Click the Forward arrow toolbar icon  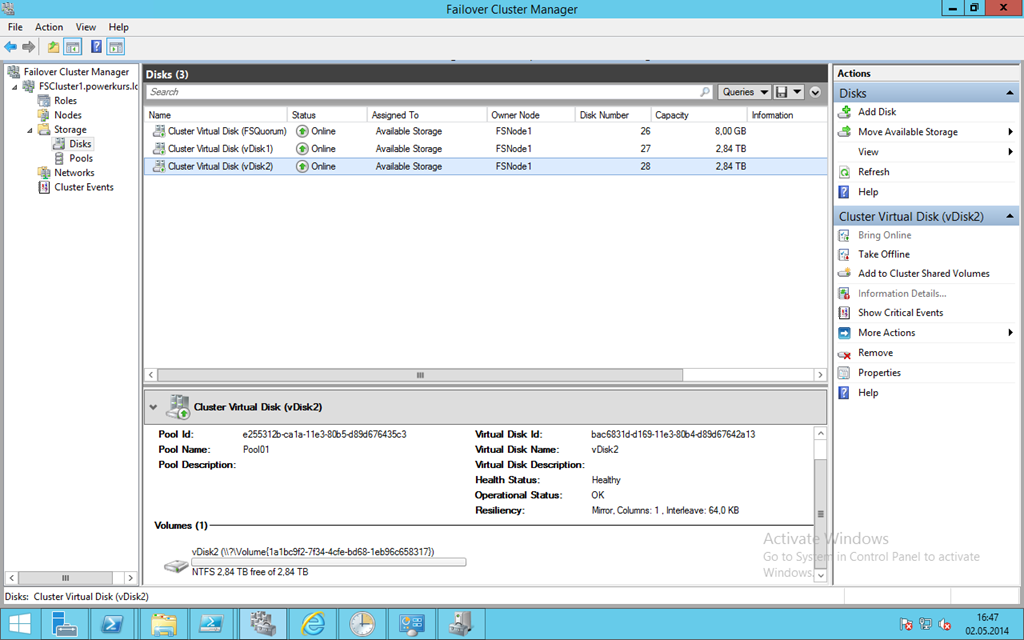(28, 47)
